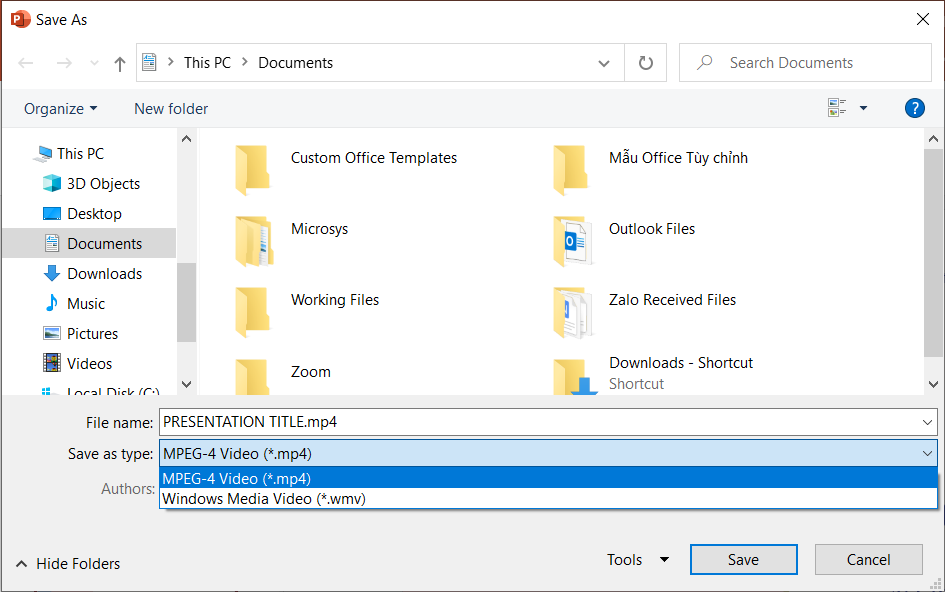Open the Organize menu
Screen dimensions: 945x592
point(61,108)
